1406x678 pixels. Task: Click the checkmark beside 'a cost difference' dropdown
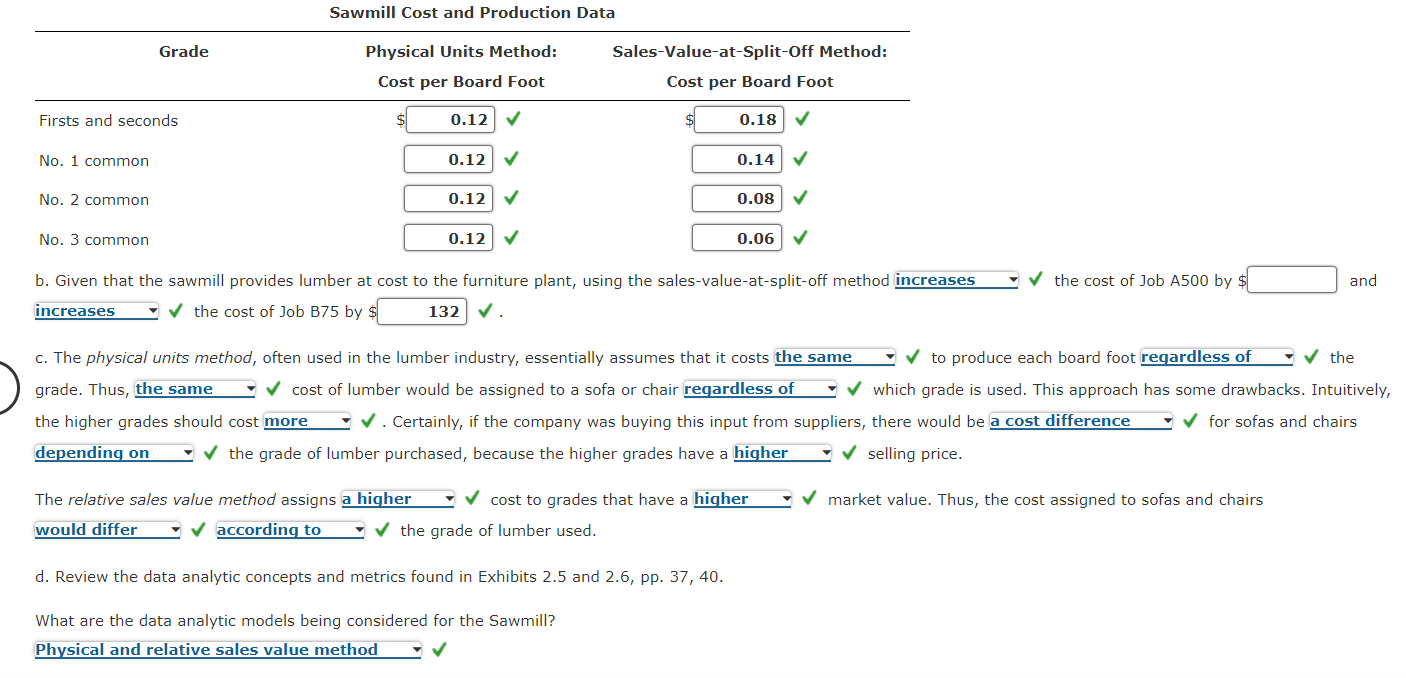1190,421
